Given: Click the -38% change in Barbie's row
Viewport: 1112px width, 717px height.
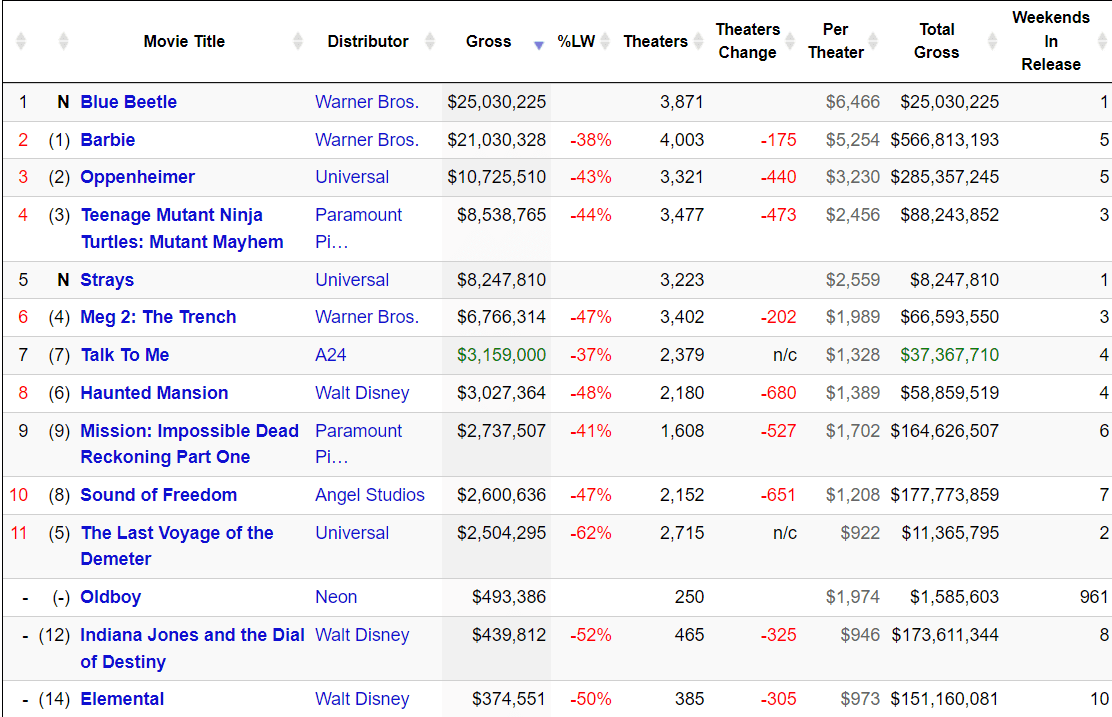Looking at the screenshot, I should (x=591, y=140).
